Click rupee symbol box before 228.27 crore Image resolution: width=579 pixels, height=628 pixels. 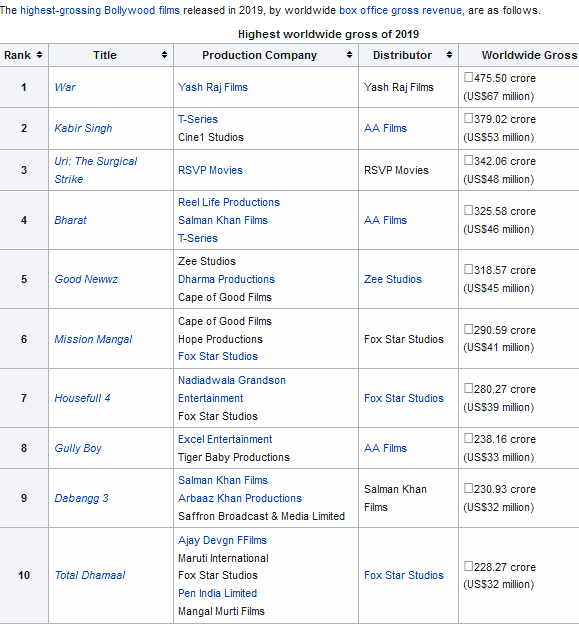[468, 566]
